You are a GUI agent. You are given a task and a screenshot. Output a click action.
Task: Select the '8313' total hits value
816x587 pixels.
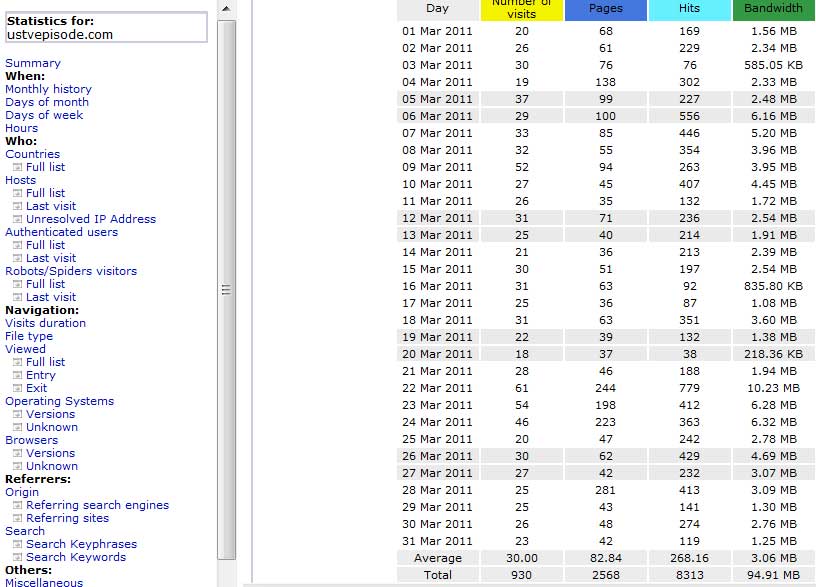click(x=690, y=575)
